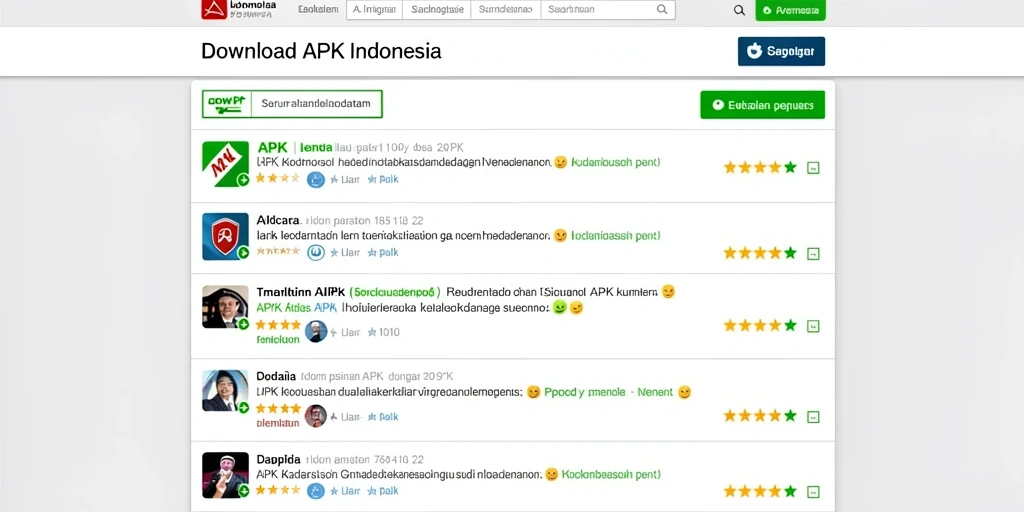Click the Sarurralandelnodatam filter field
The height and width of the screenshot is (512, 1024).
[x=316, y=104]
